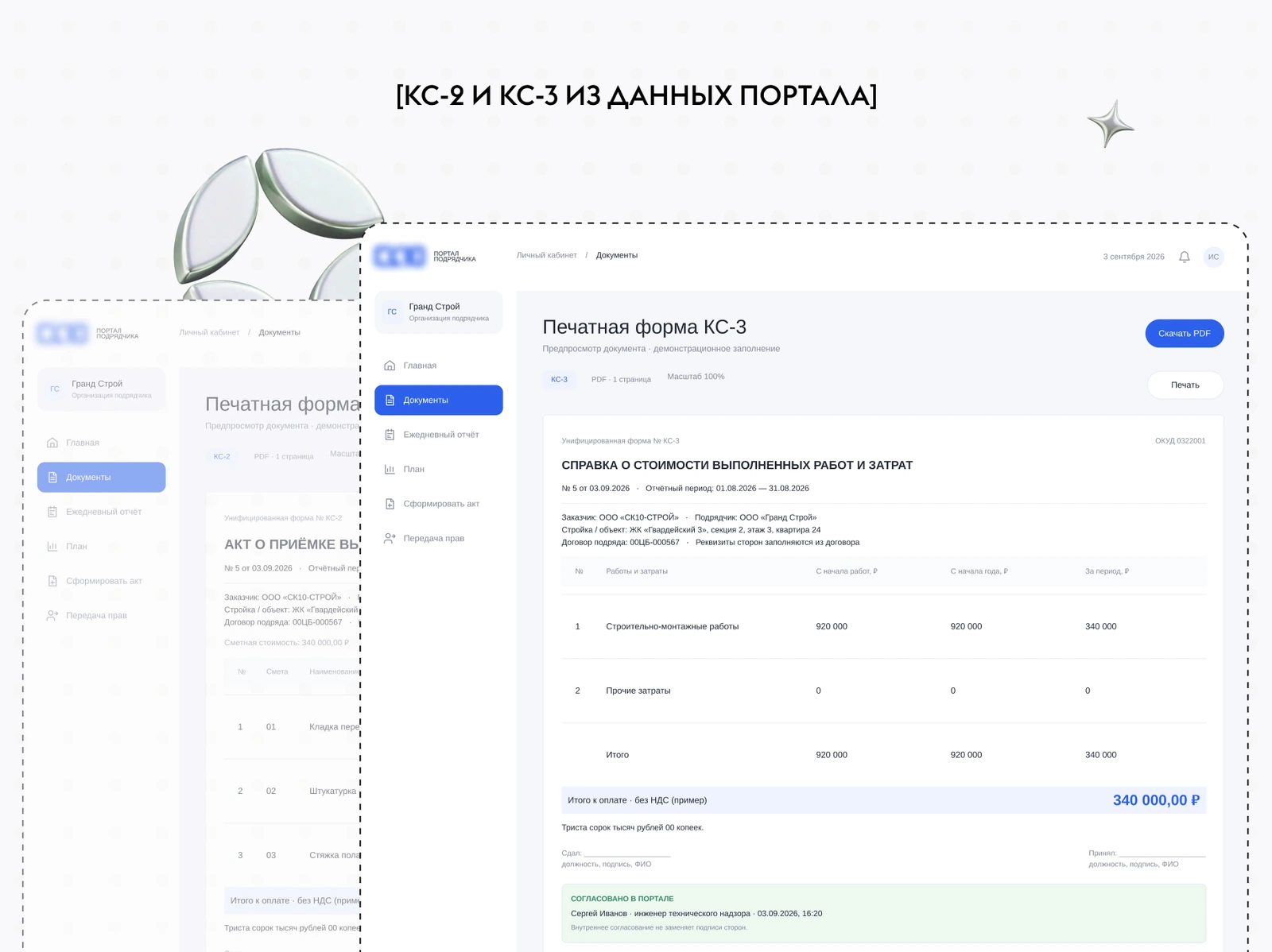Click the 02 estimate row in back window
Viewport: 1272px width, 952px height.
click(x=292, y=791)
